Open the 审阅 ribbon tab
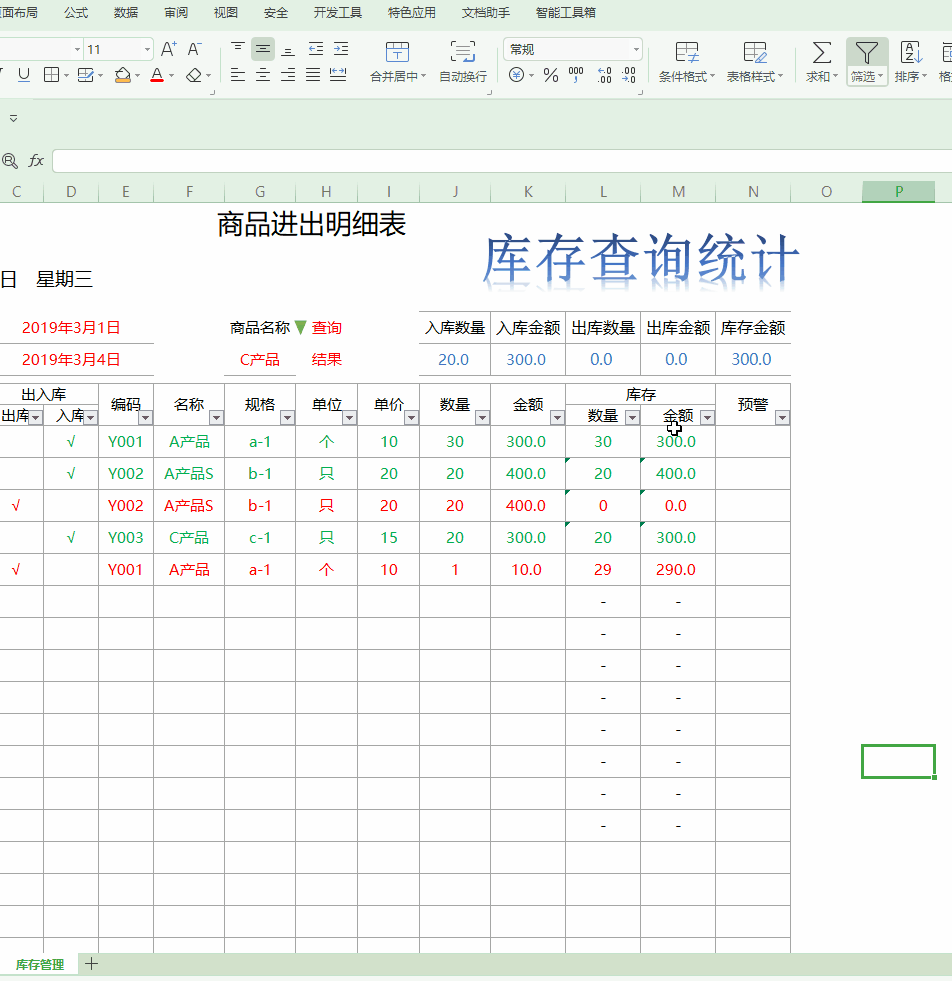The width and height of the screenshot is (952, 981). pos(176,13)
